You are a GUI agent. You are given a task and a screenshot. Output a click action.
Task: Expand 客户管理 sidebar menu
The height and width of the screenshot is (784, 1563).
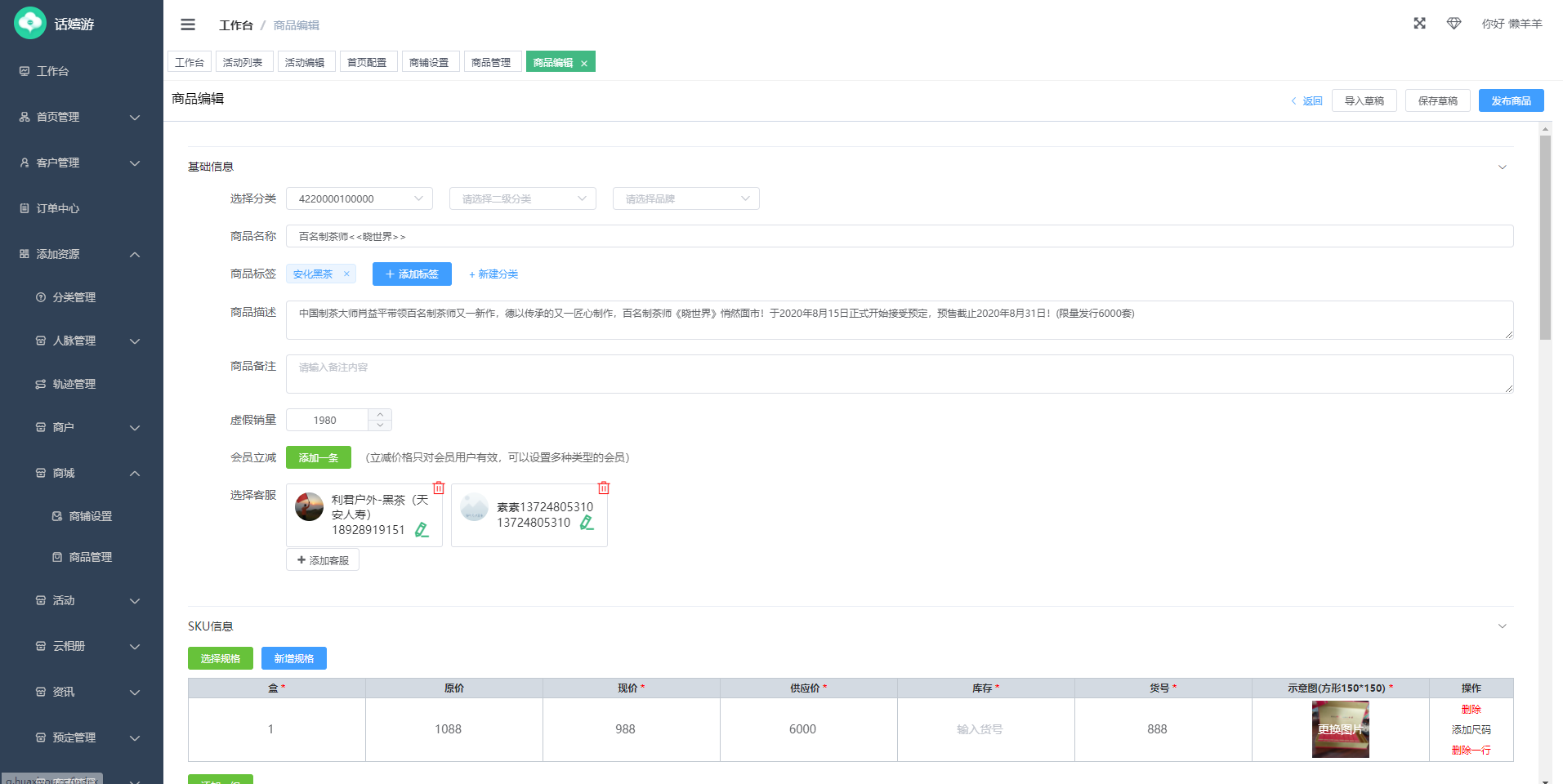tap(82, 163)
